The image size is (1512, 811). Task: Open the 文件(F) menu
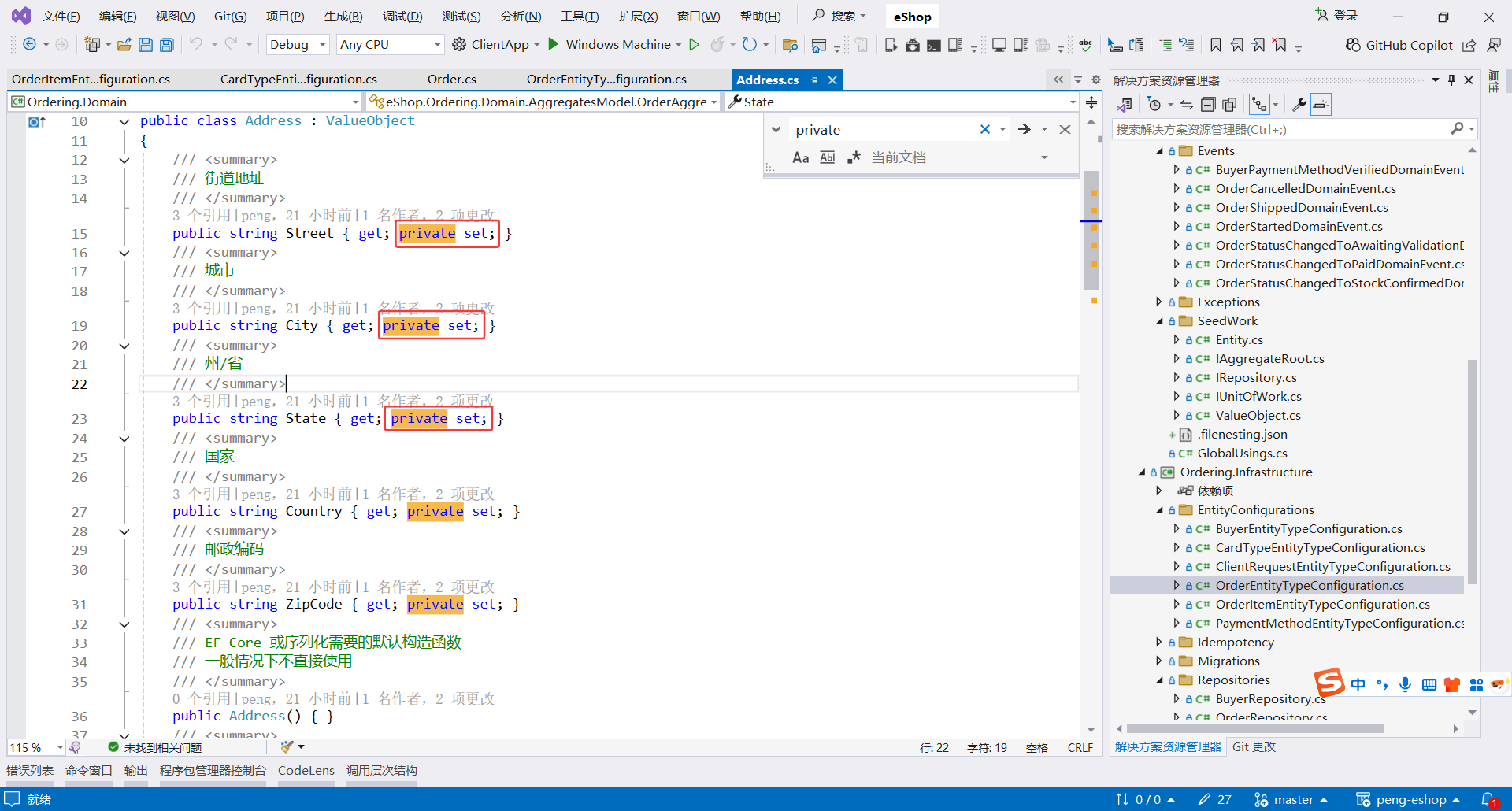point(61,17)
